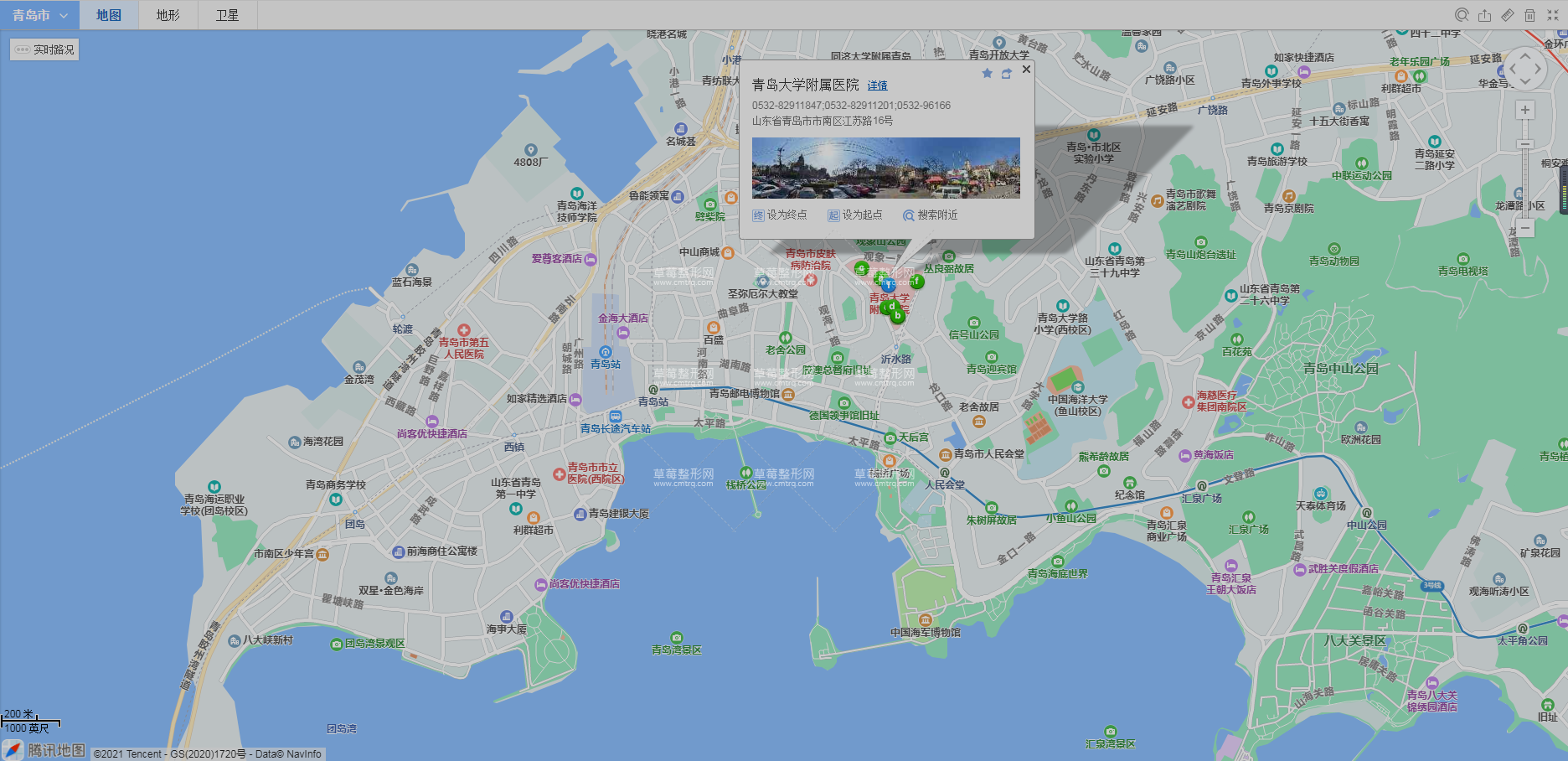The width and height of the screenshot is (1568, 761).
Task: Click the 太平角公园 metro station marker
Action: [x=1523, y=629]
